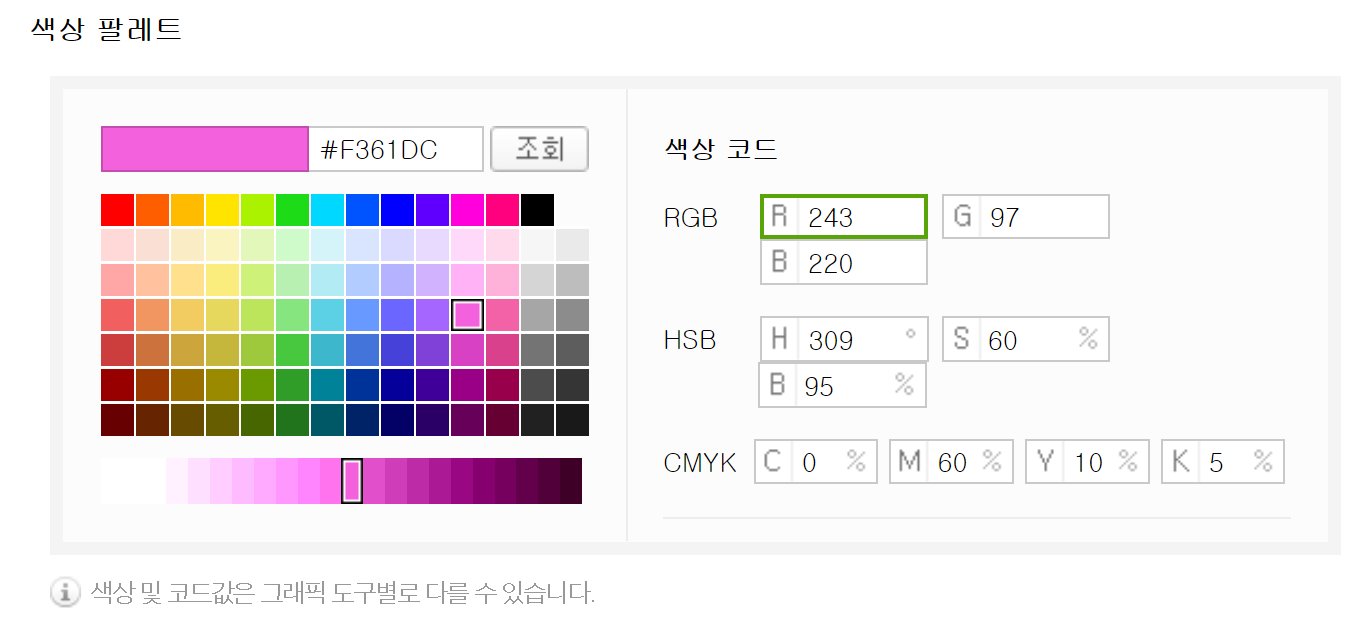Screen dimensions: 1364x626
Task: Pick the hot pink swatch next to black
Action: tap(503, 210)
